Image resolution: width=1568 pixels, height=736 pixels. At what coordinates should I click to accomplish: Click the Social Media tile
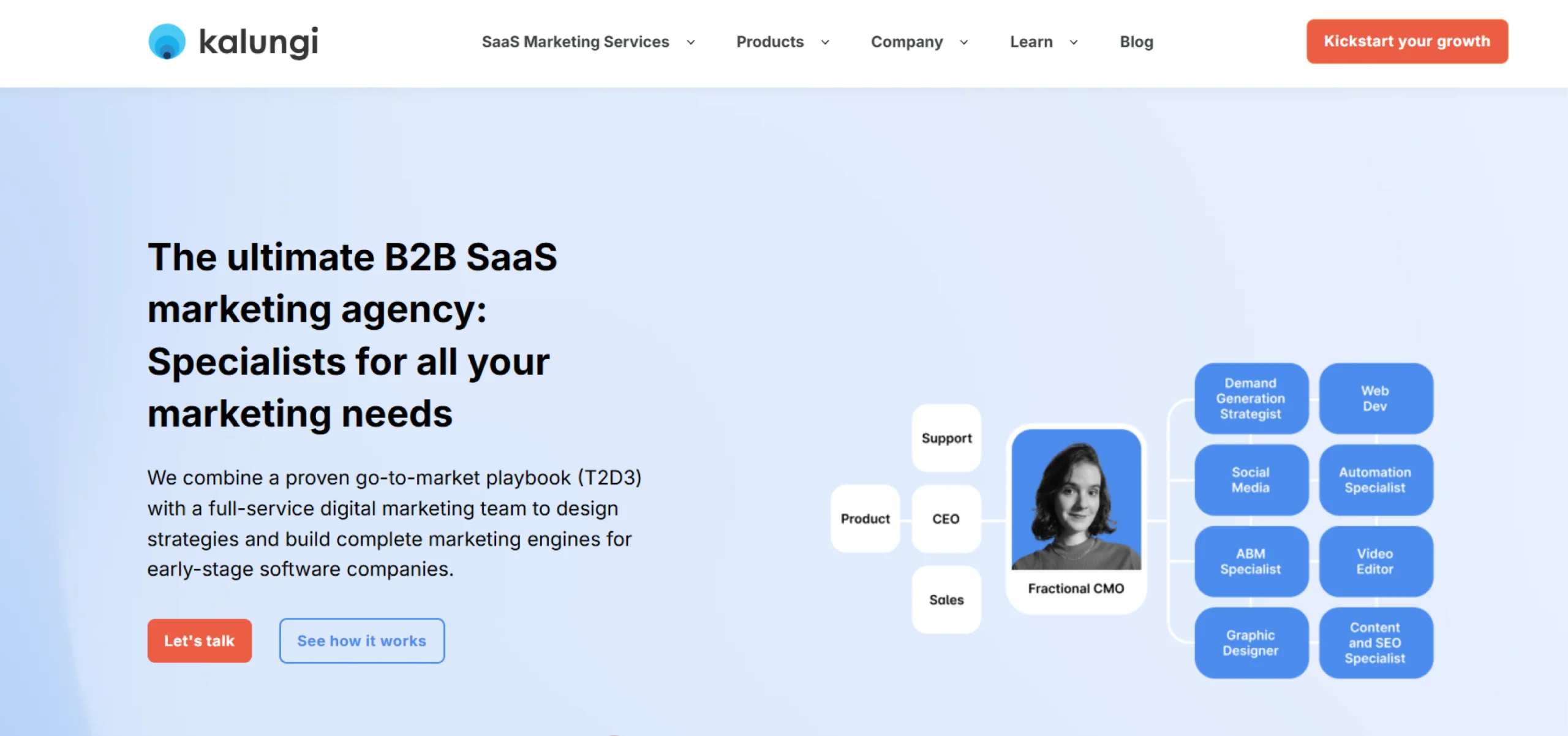coord(1250,480)
